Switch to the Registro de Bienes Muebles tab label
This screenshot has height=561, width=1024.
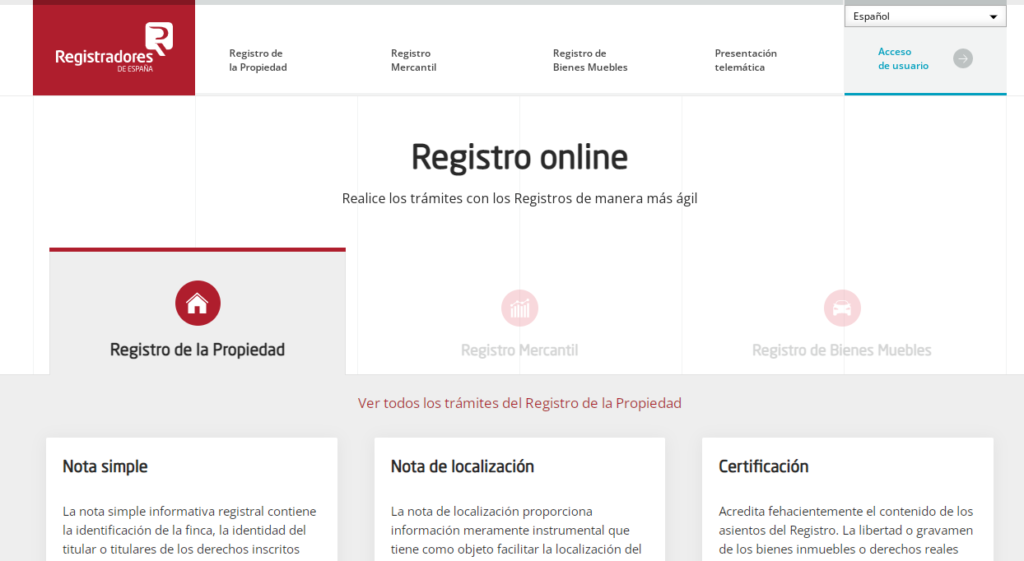(841, 351)
